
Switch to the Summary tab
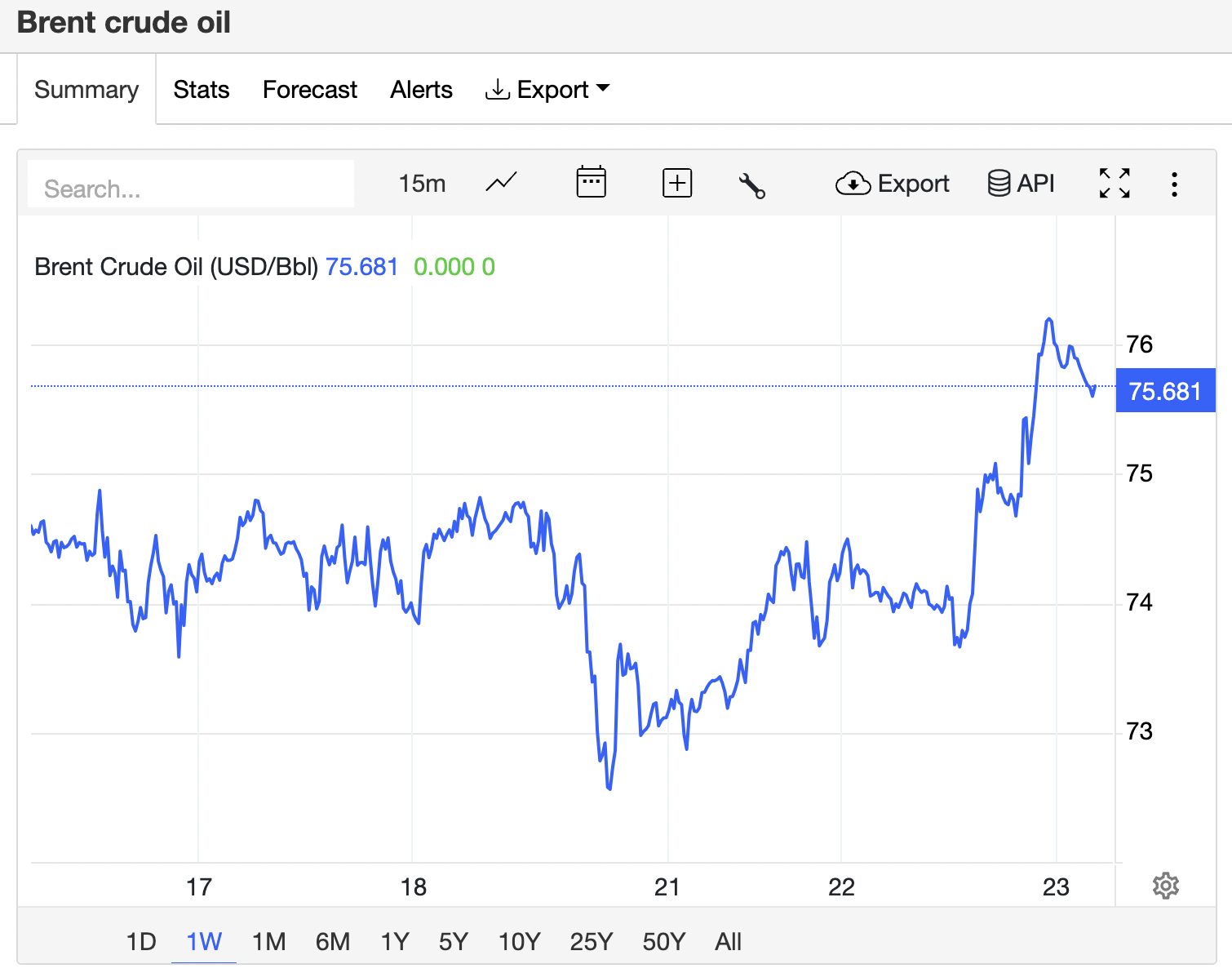(x=86, y=89)
